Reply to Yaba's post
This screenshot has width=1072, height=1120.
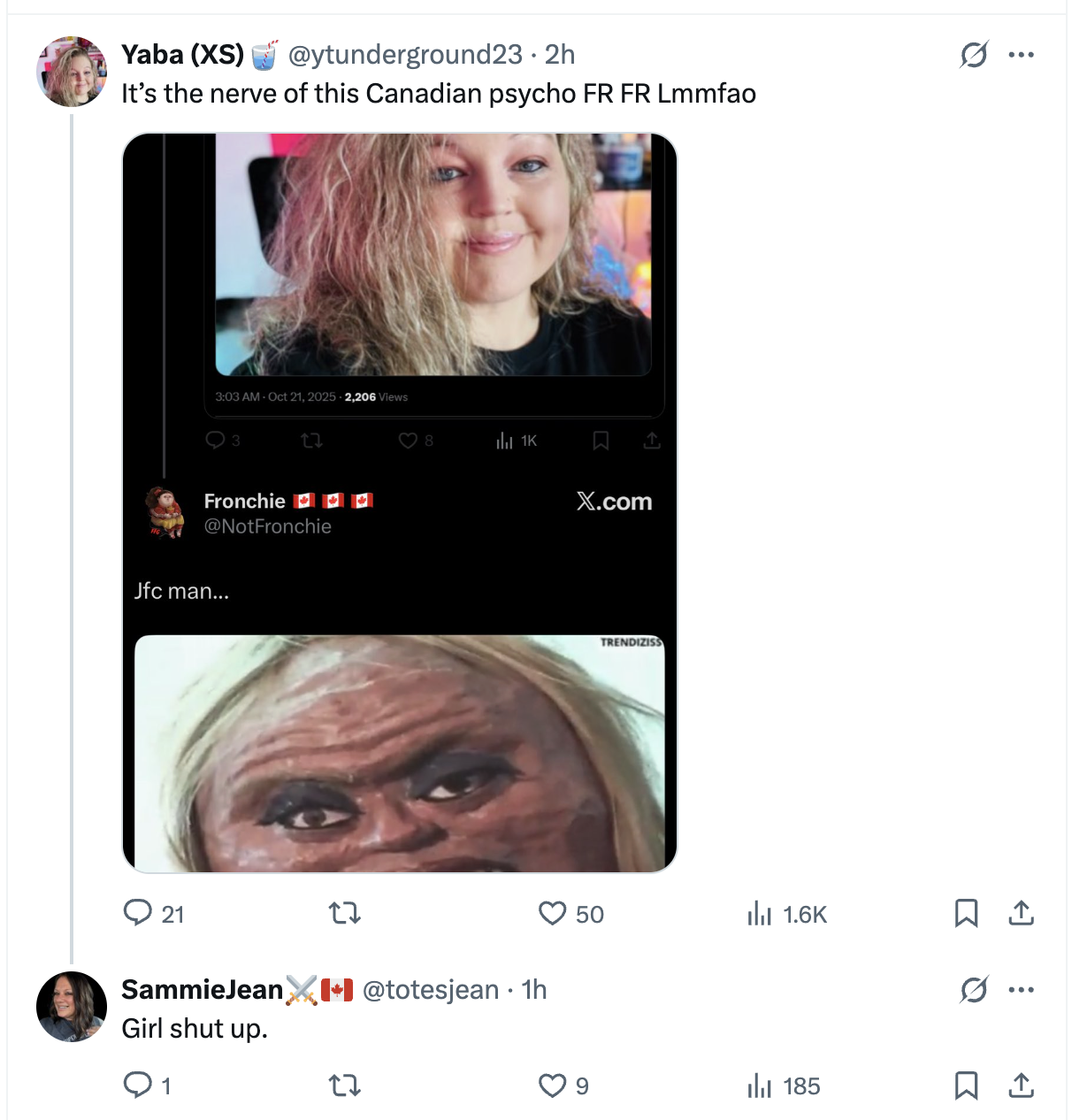pyautogui.click(x=138, y=913)
